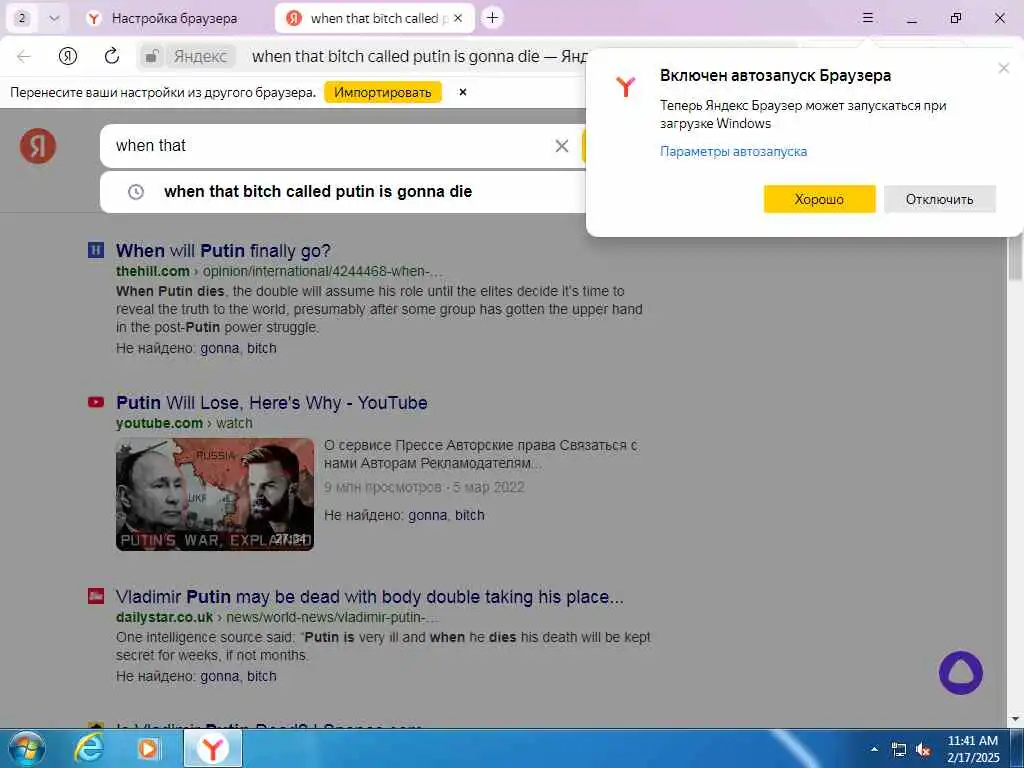Screen dimensions: 1024x768
Task: Click the Импортировать button
Action: [383, 92]
